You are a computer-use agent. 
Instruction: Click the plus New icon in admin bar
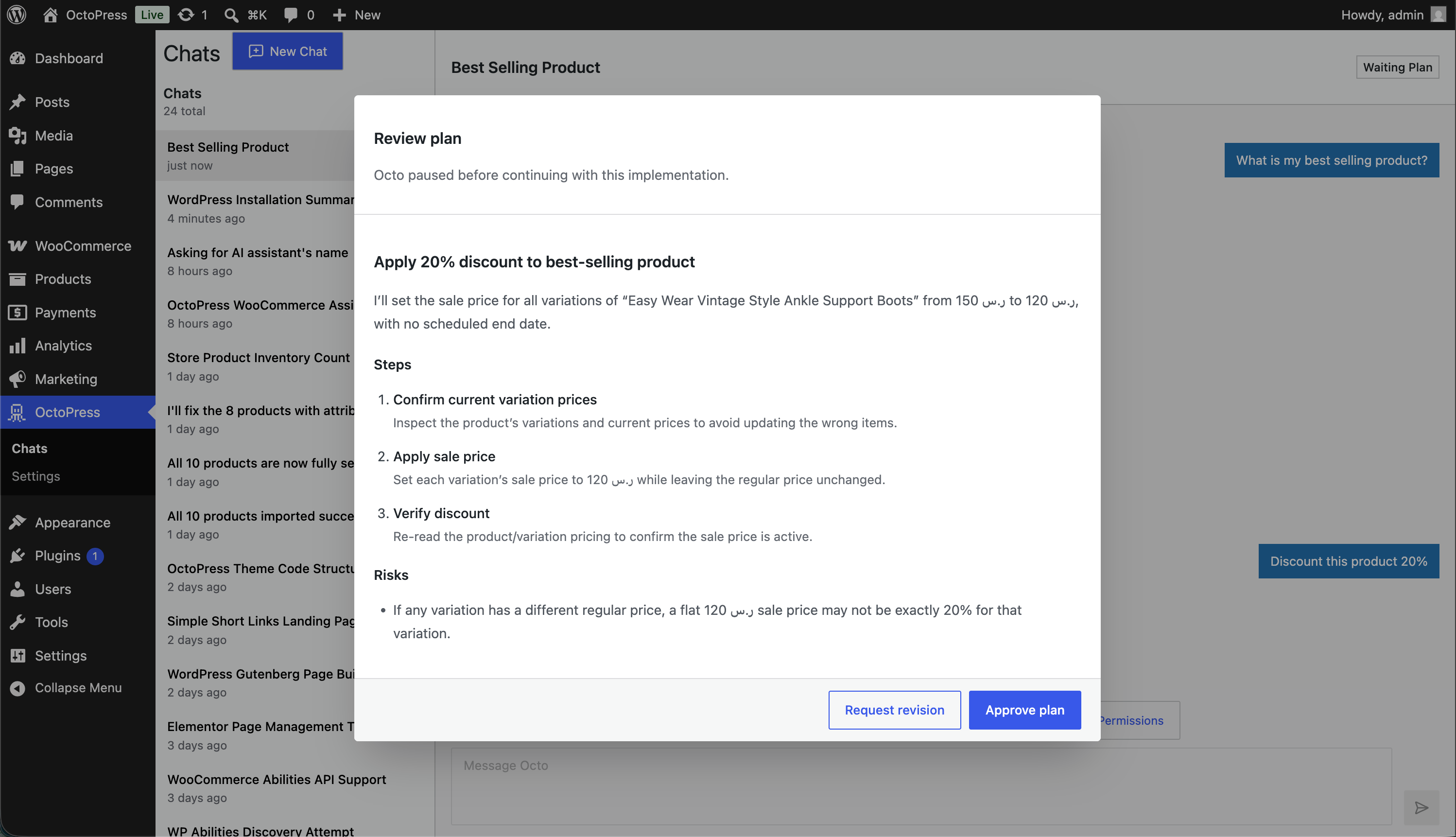[x=340, y=15]
